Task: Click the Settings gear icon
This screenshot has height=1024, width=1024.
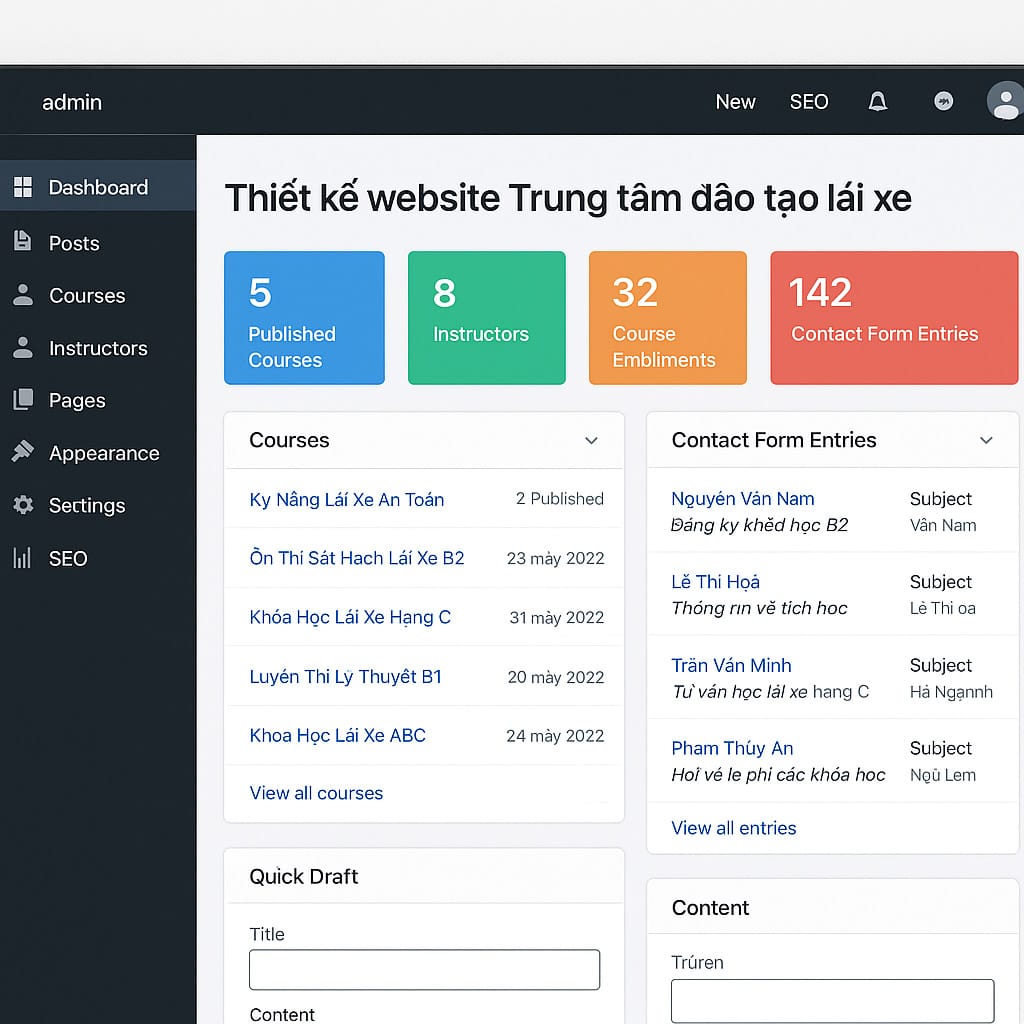Action: 24,505
